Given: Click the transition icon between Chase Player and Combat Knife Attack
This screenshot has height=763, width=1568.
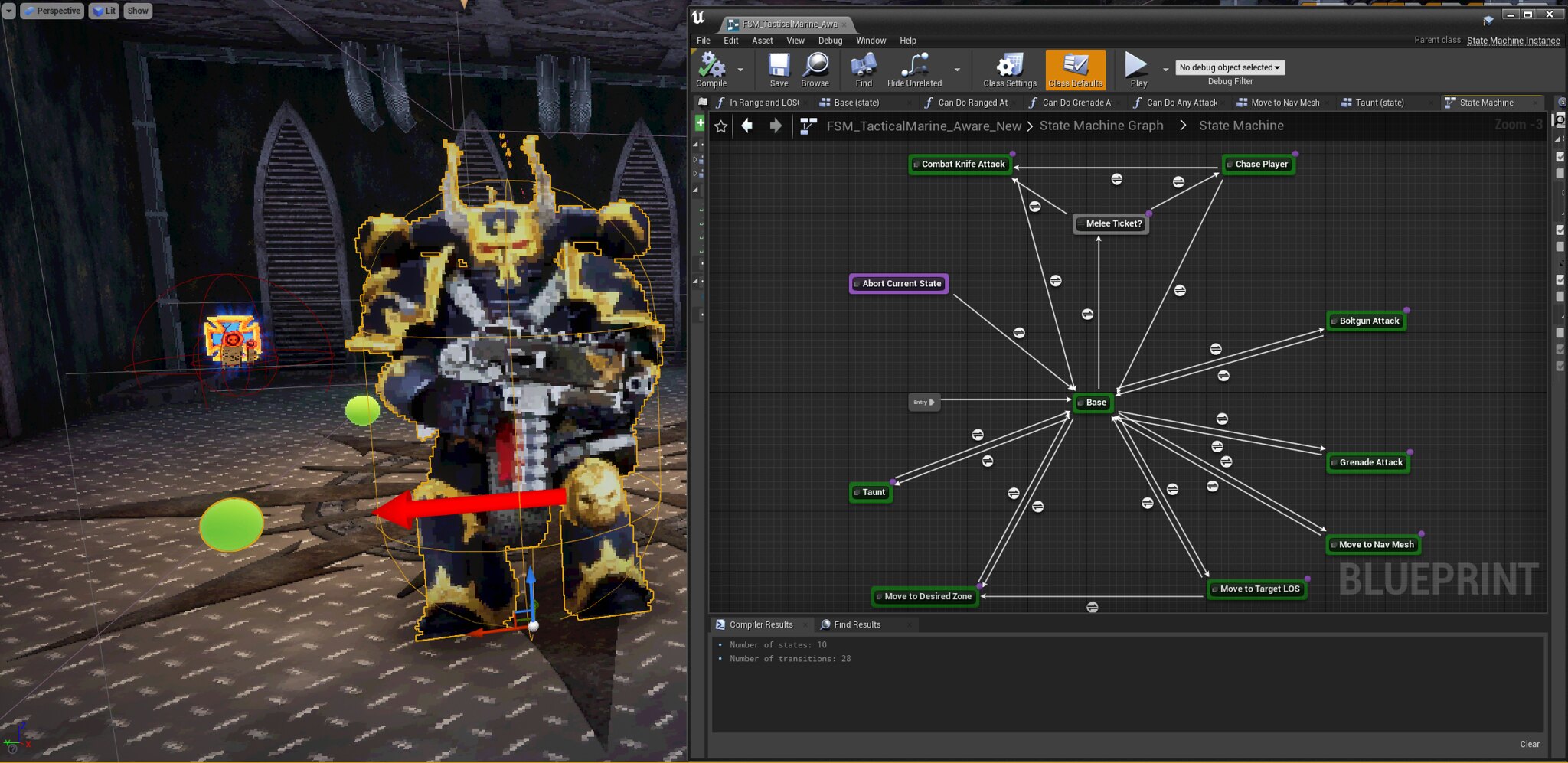Looking at the screenshot, I should (x=1116, y=179).
